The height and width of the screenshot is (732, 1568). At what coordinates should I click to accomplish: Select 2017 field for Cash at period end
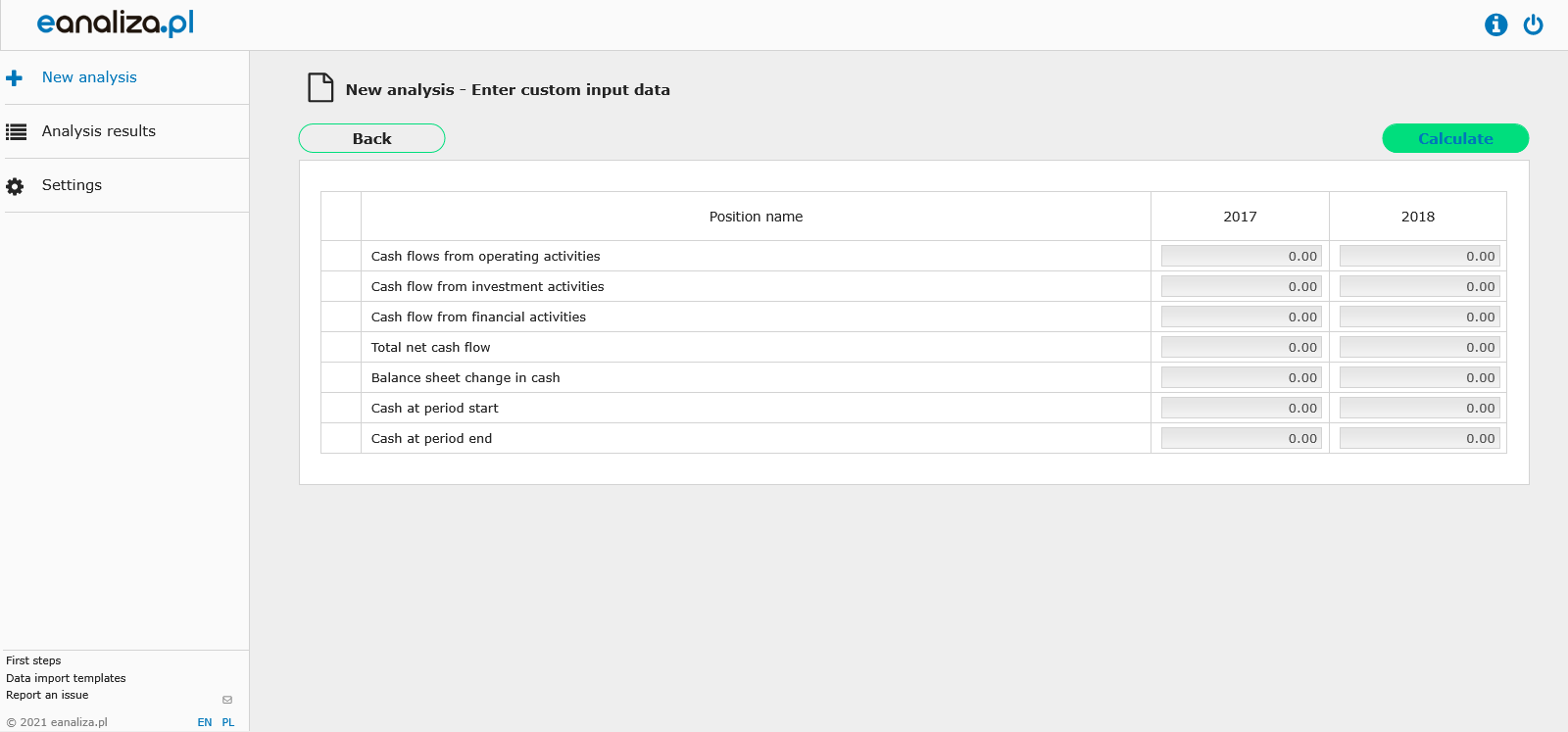[1242, 438]
